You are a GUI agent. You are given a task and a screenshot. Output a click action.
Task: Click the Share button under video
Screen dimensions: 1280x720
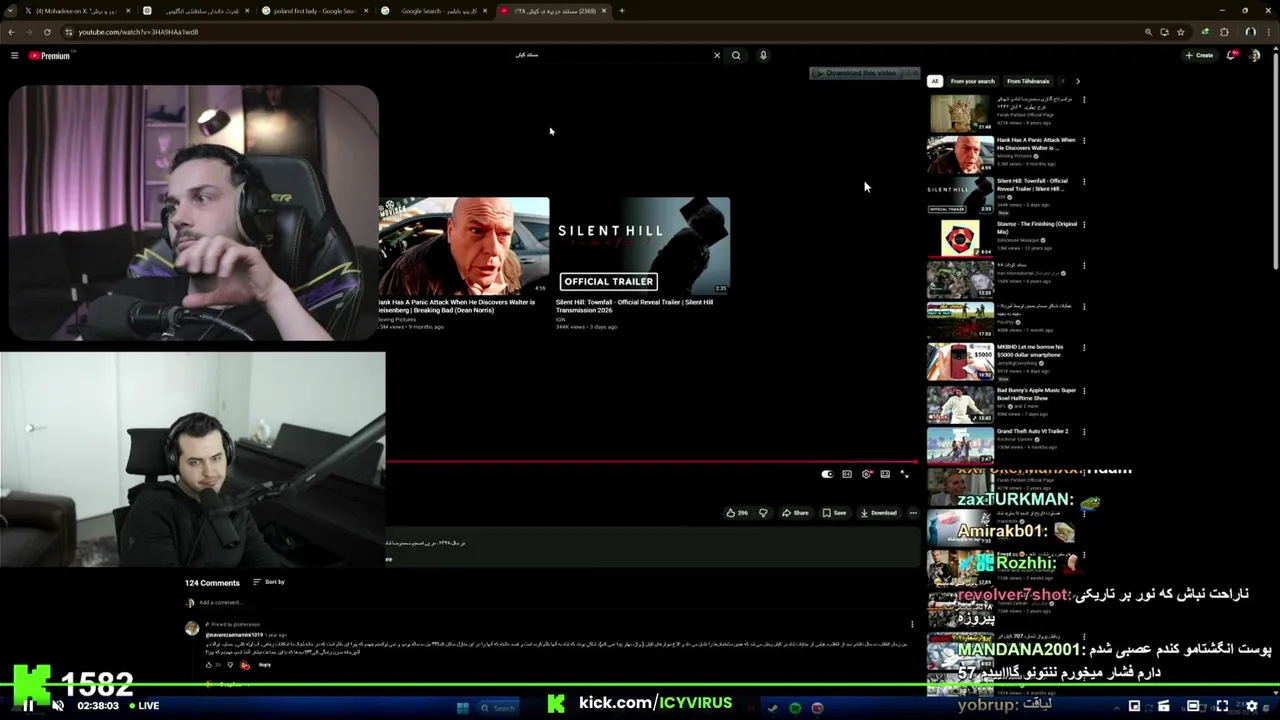pyautogui.click(x=795, y=513)
